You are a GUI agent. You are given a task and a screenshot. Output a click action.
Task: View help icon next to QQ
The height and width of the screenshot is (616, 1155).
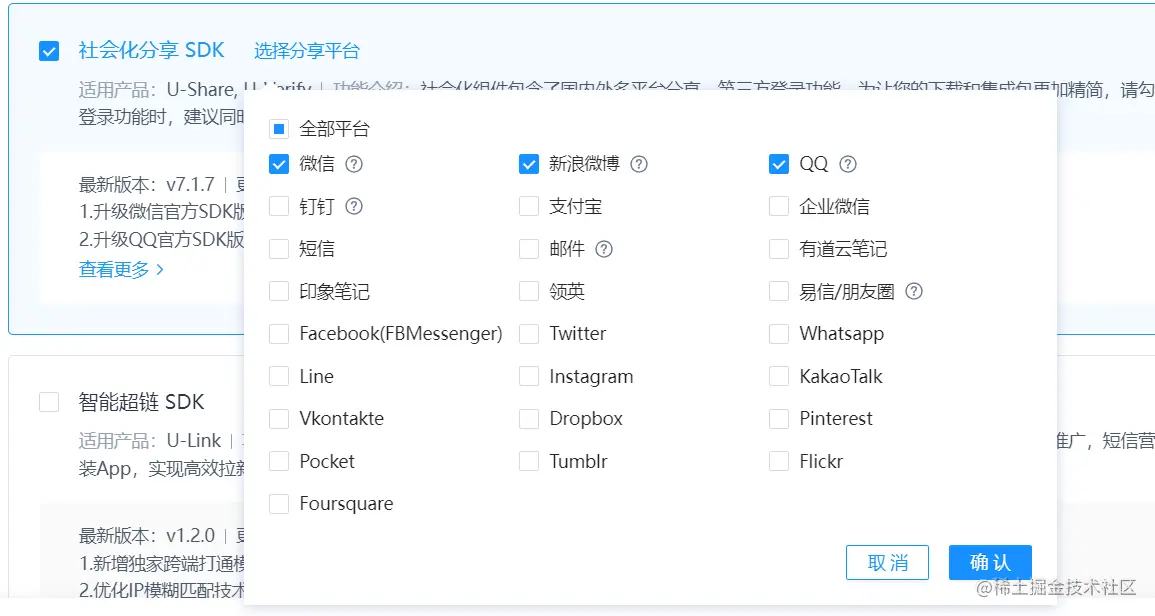tap(847, 164)
